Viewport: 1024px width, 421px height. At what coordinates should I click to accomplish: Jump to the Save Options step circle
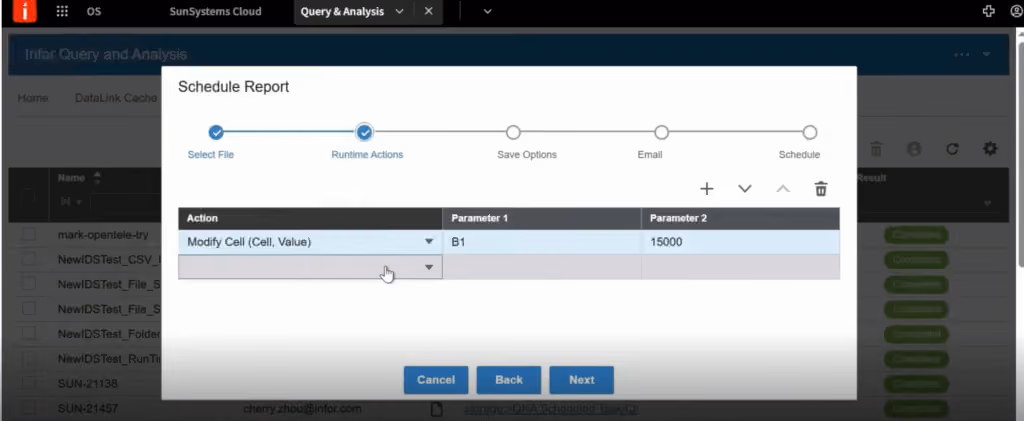(x=513, y=133)
